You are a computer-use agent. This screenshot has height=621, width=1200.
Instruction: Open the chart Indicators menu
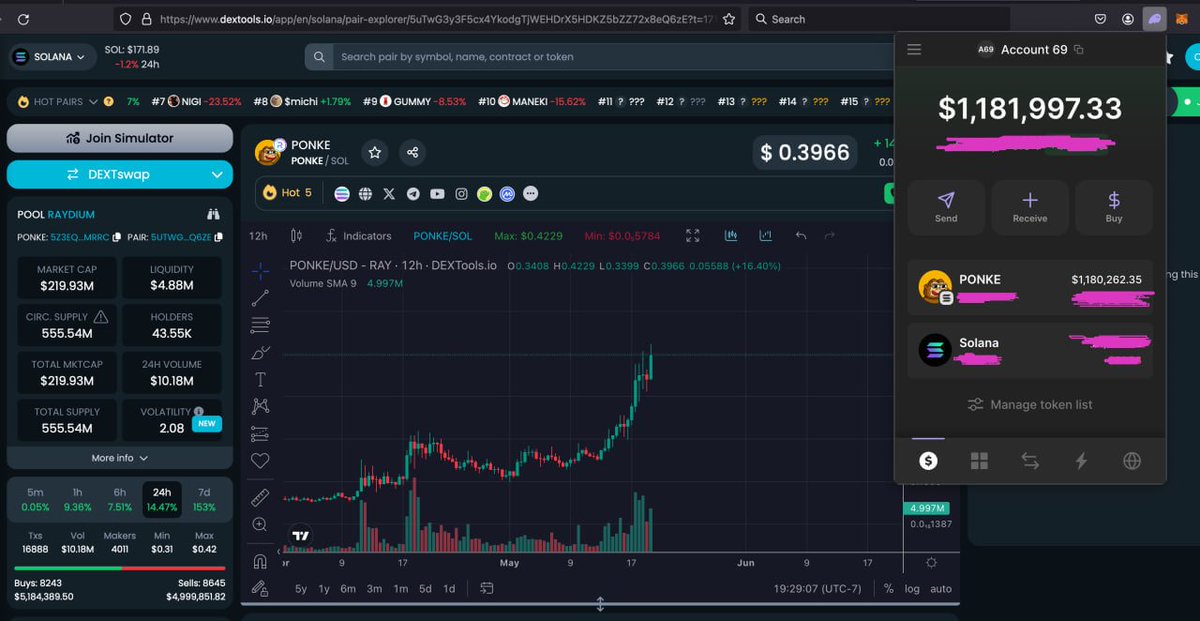click(359, 236)
